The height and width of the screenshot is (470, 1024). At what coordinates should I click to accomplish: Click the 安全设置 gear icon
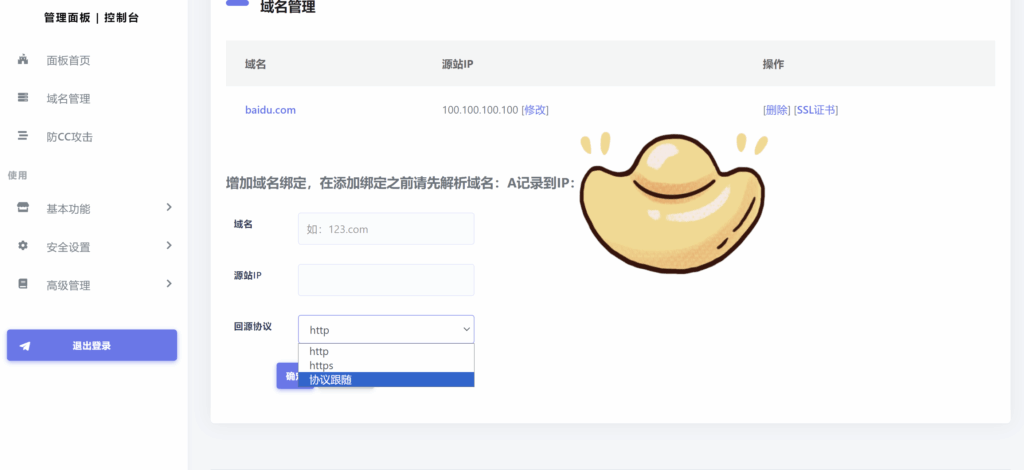tap(23, 246)
